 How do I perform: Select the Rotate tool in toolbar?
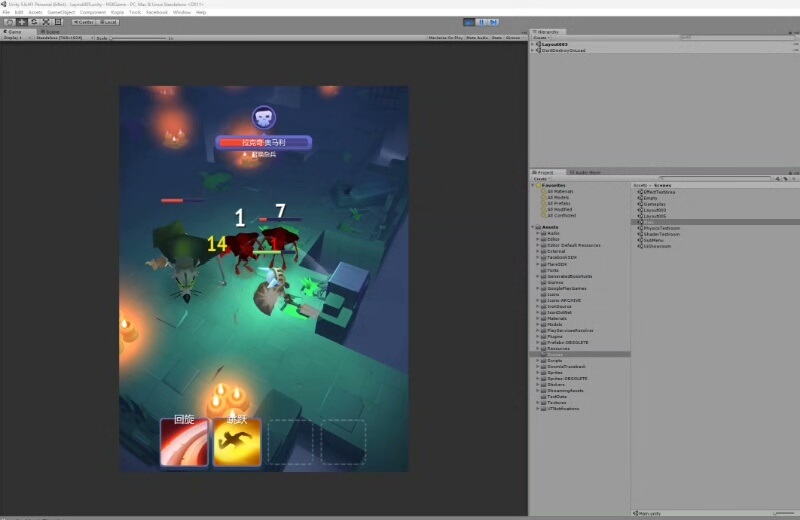pyautogui.click(x=33, y=21)
